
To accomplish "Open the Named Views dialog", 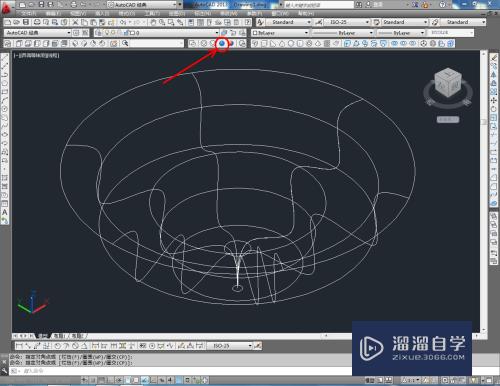I will tap(8, 43).
